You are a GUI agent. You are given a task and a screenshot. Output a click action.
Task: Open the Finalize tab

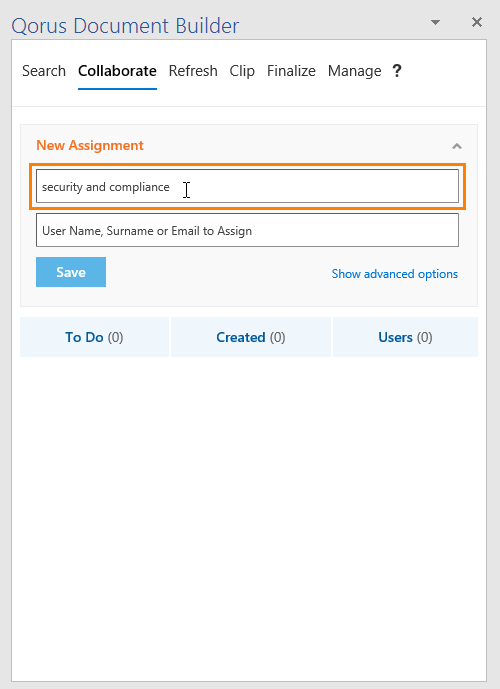click(291, 71)
